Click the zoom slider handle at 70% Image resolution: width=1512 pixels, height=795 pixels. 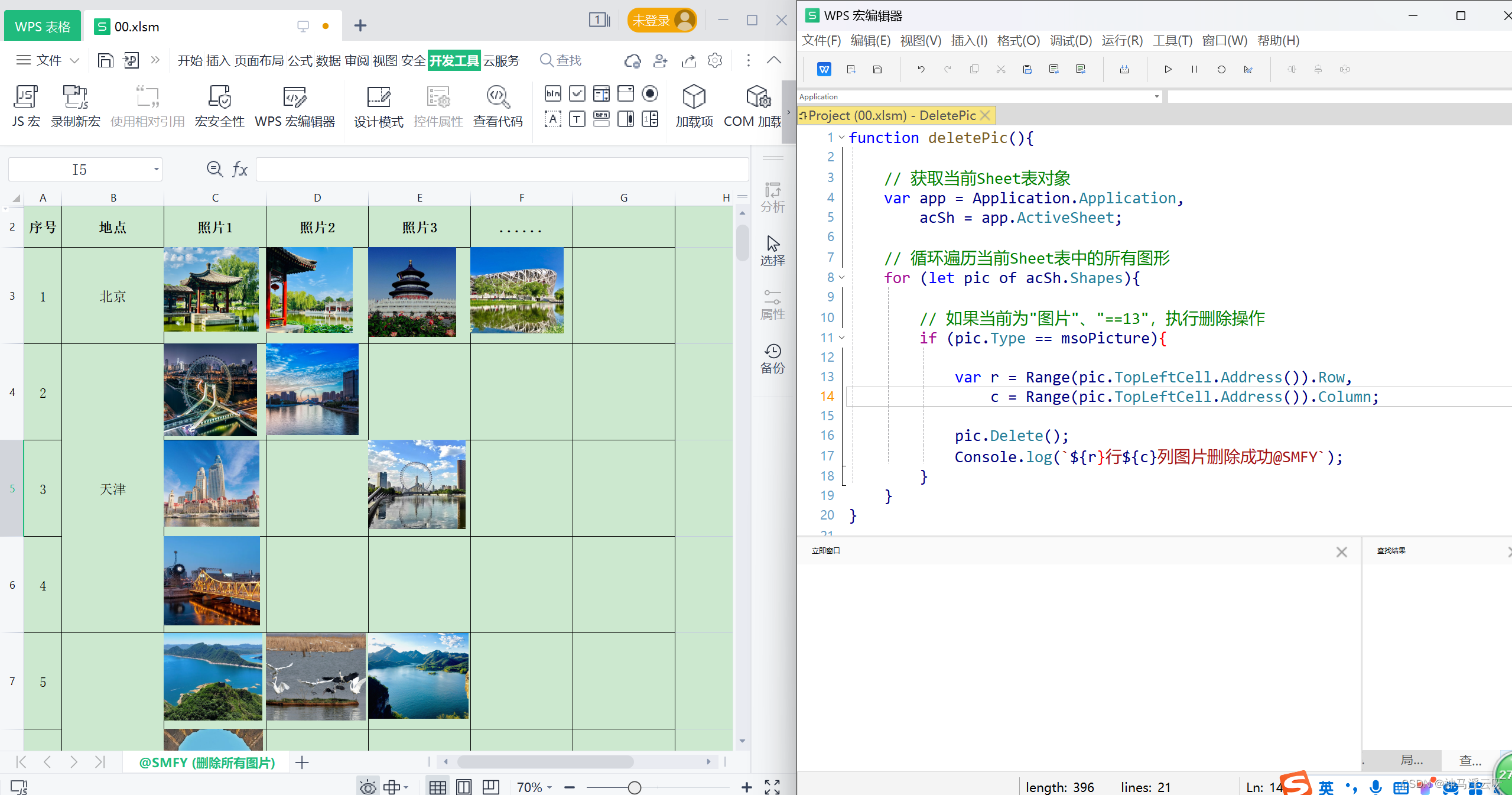pos(634,787)
